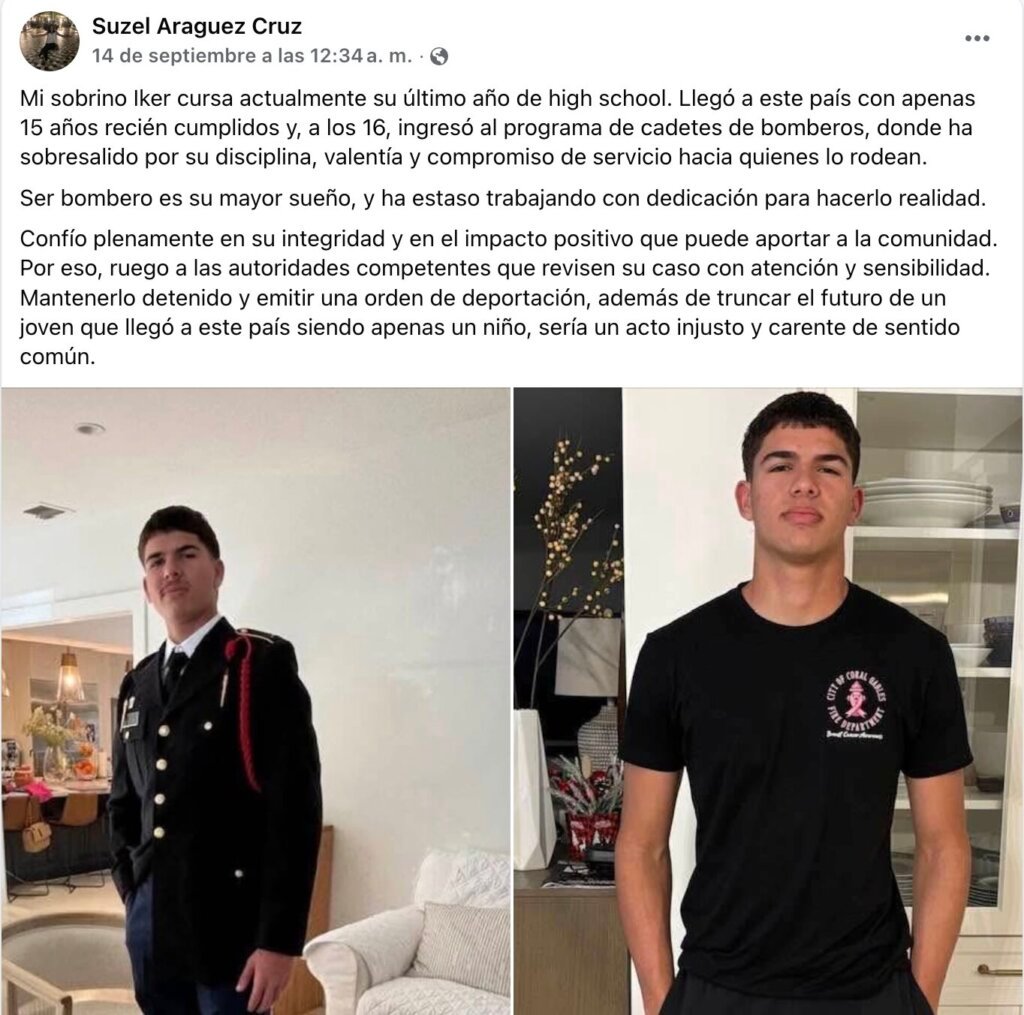Click the name tag on the uniform jacket
The height and width of the screenshot is (1015, 1024).
point(129,719)
